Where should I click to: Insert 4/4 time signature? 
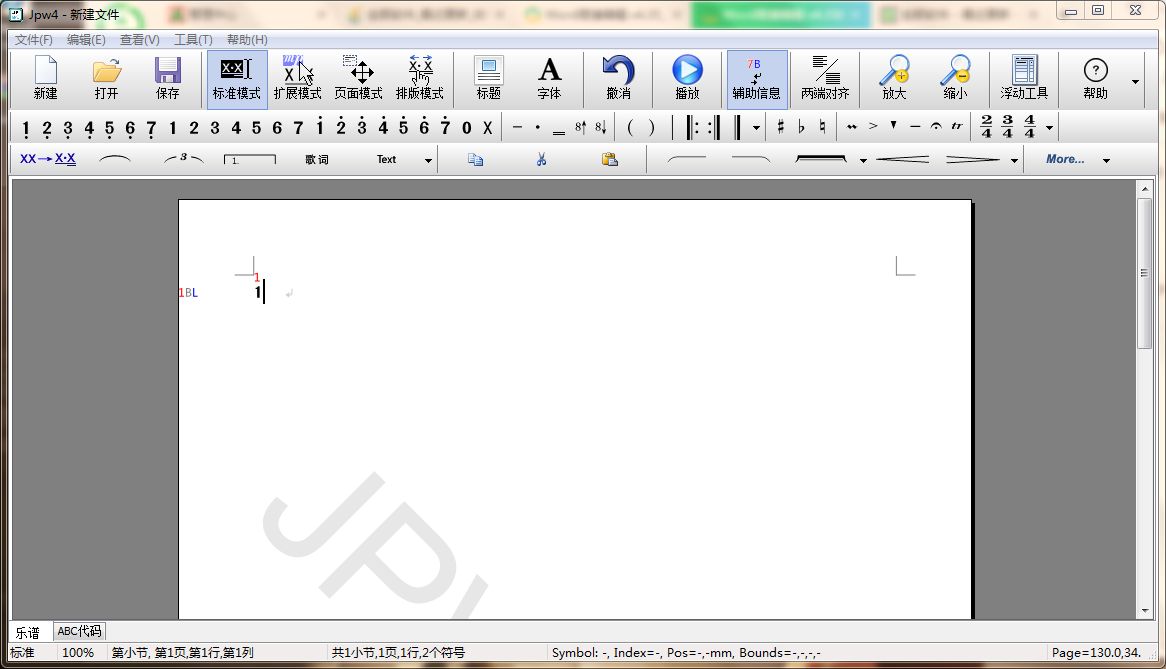coord(1029,126)
